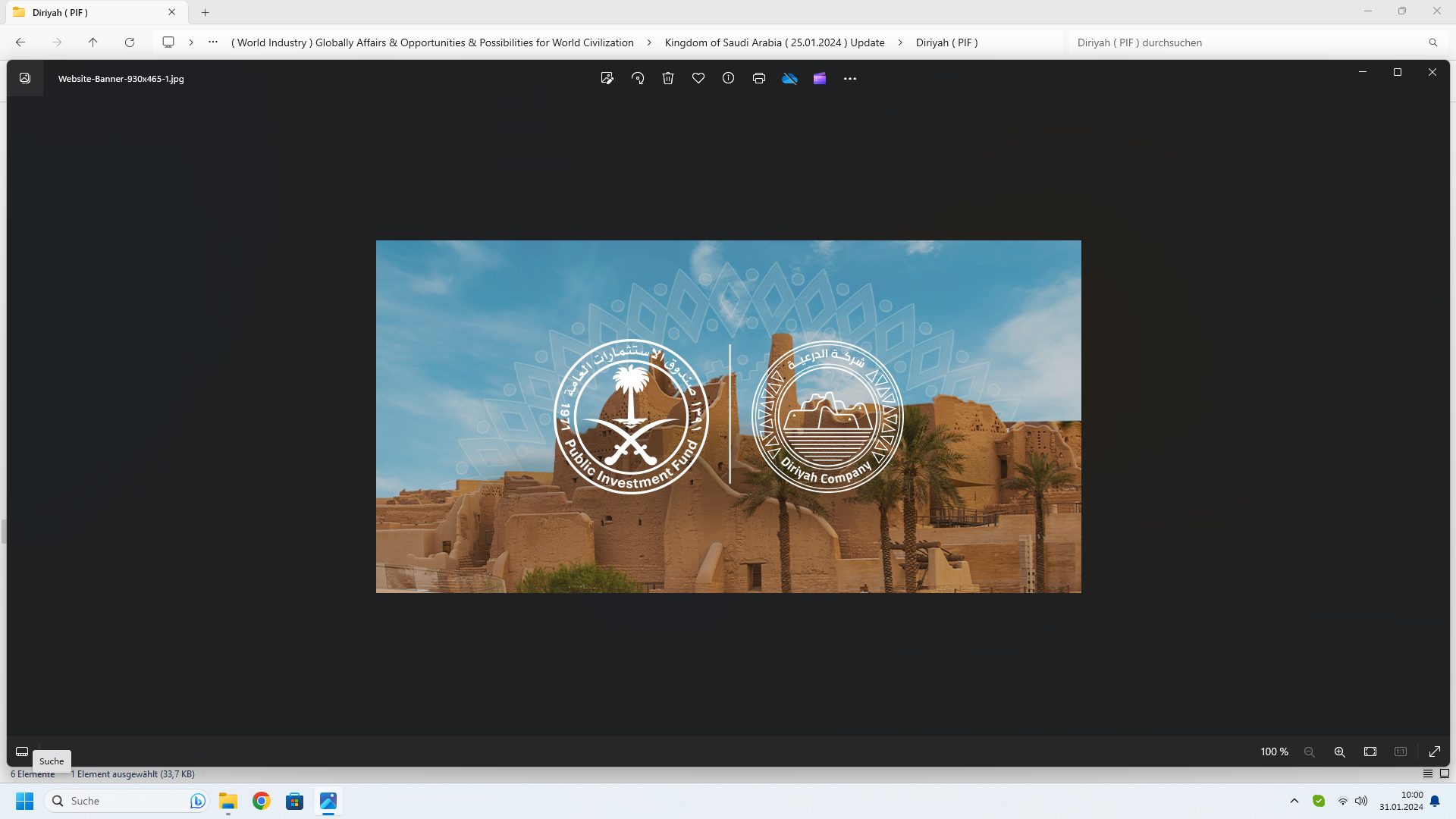Click the This PC monitor icon in address bar
The height and width of the screenshot is (819, 1456).
(168, 42)
